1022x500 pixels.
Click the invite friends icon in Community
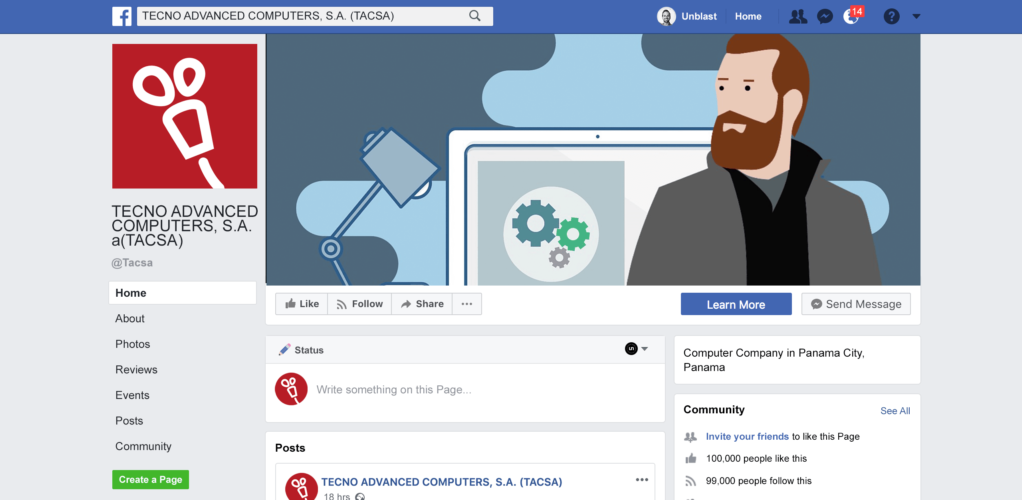(691, 437)
